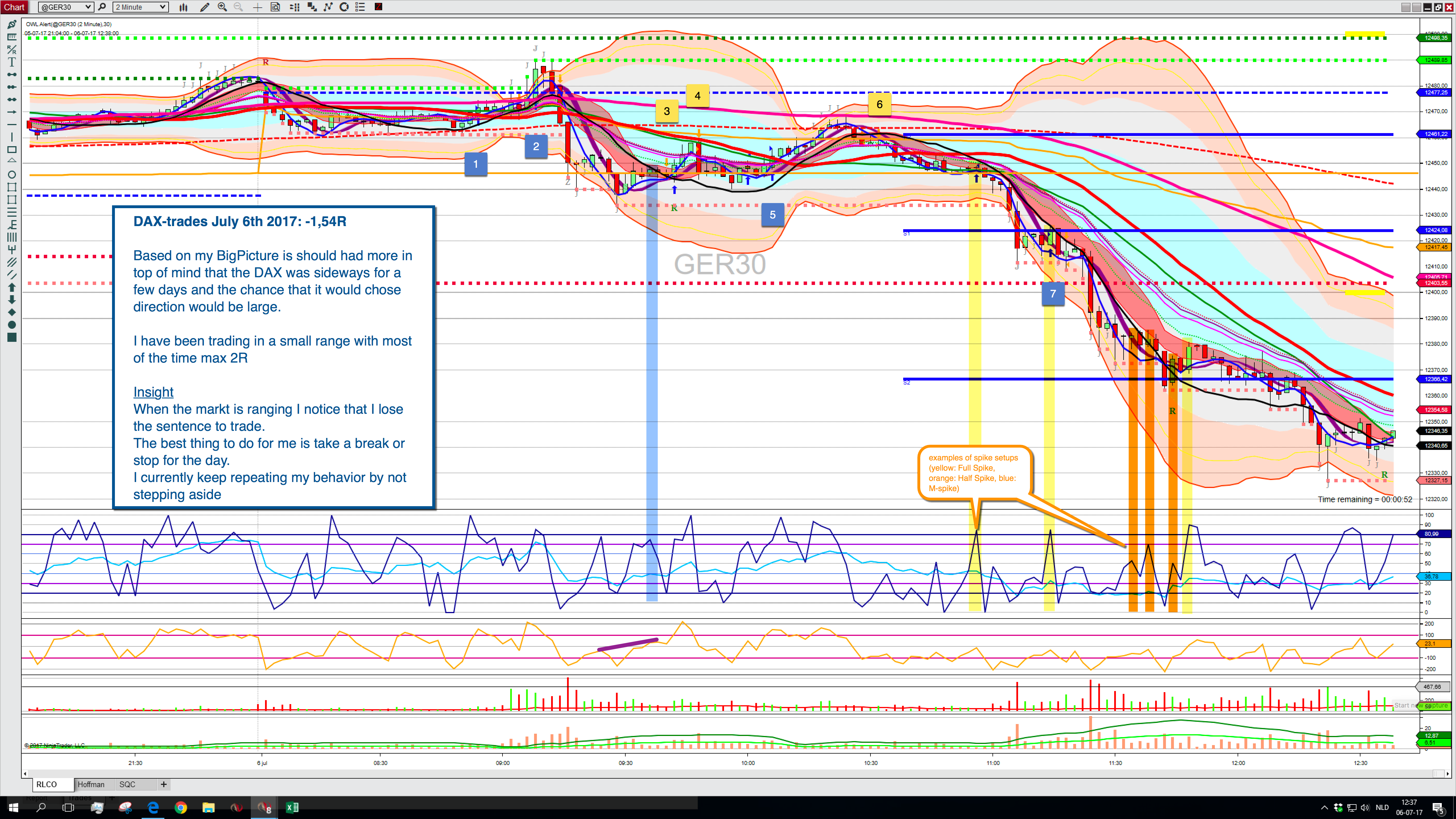Image resolution: width=1456 pixels, height=819 pixels.
Task: Select the Dot marker tool
Action: (11, 324)
